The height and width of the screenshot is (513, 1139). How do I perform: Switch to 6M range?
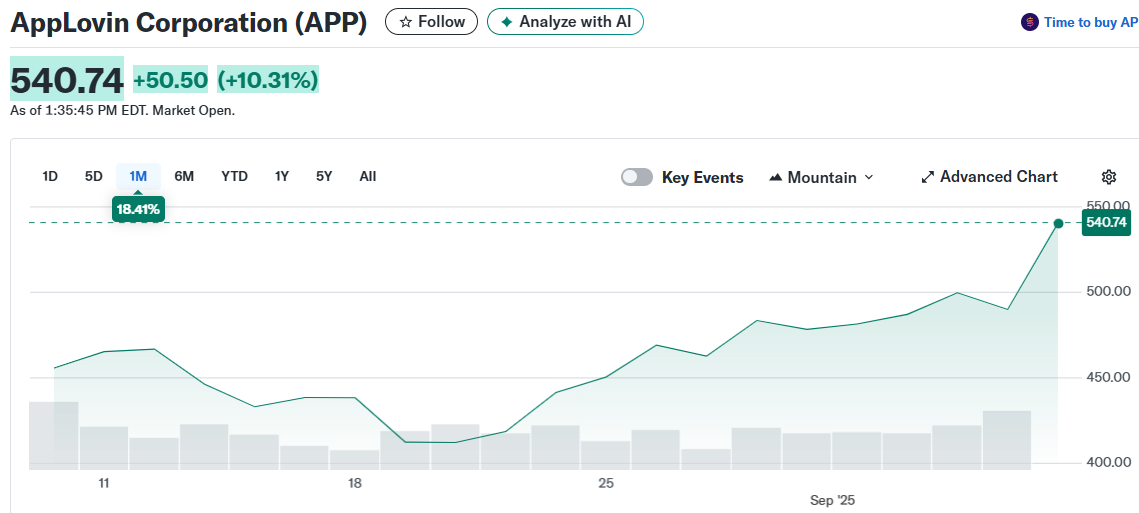point(184,177)
